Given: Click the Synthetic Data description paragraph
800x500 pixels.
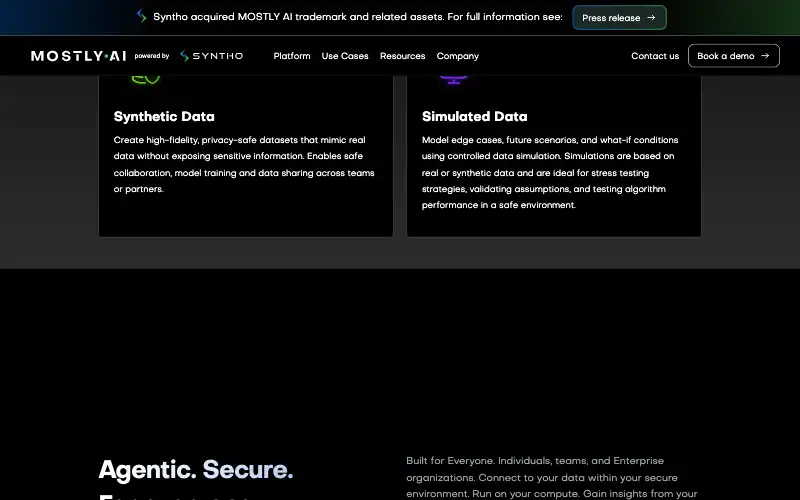Looking at the screenshot, I should tap(244, 164).
